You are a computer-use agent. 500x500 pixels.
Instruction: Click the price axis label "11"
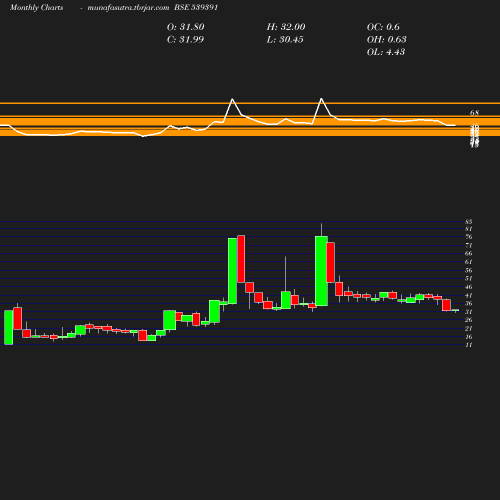coord(469,345)
